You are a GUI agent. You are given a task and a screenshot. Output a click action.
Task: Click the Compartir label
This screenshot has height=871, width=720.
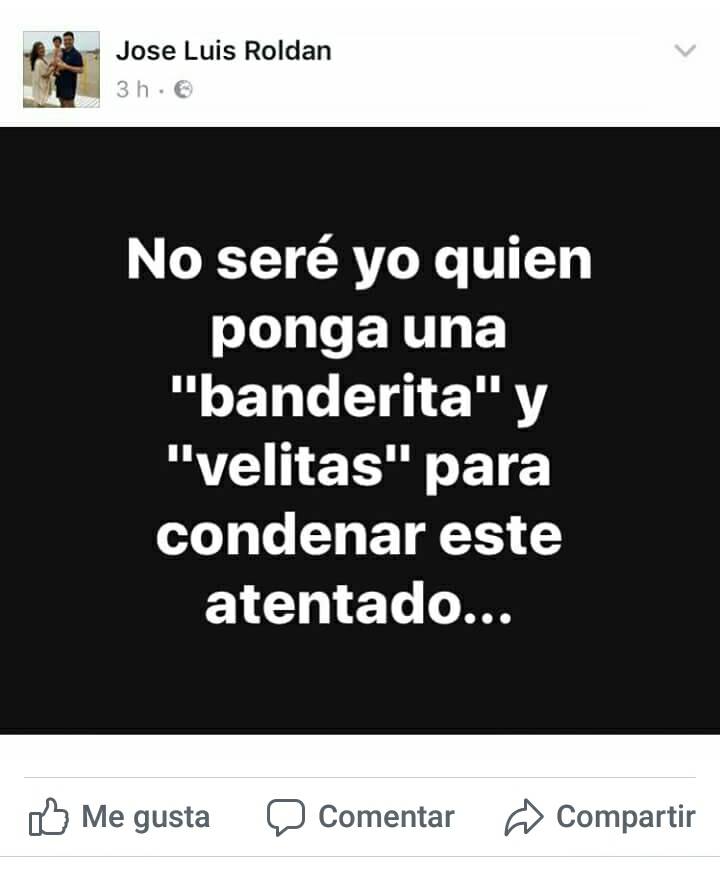click(626, 817)
